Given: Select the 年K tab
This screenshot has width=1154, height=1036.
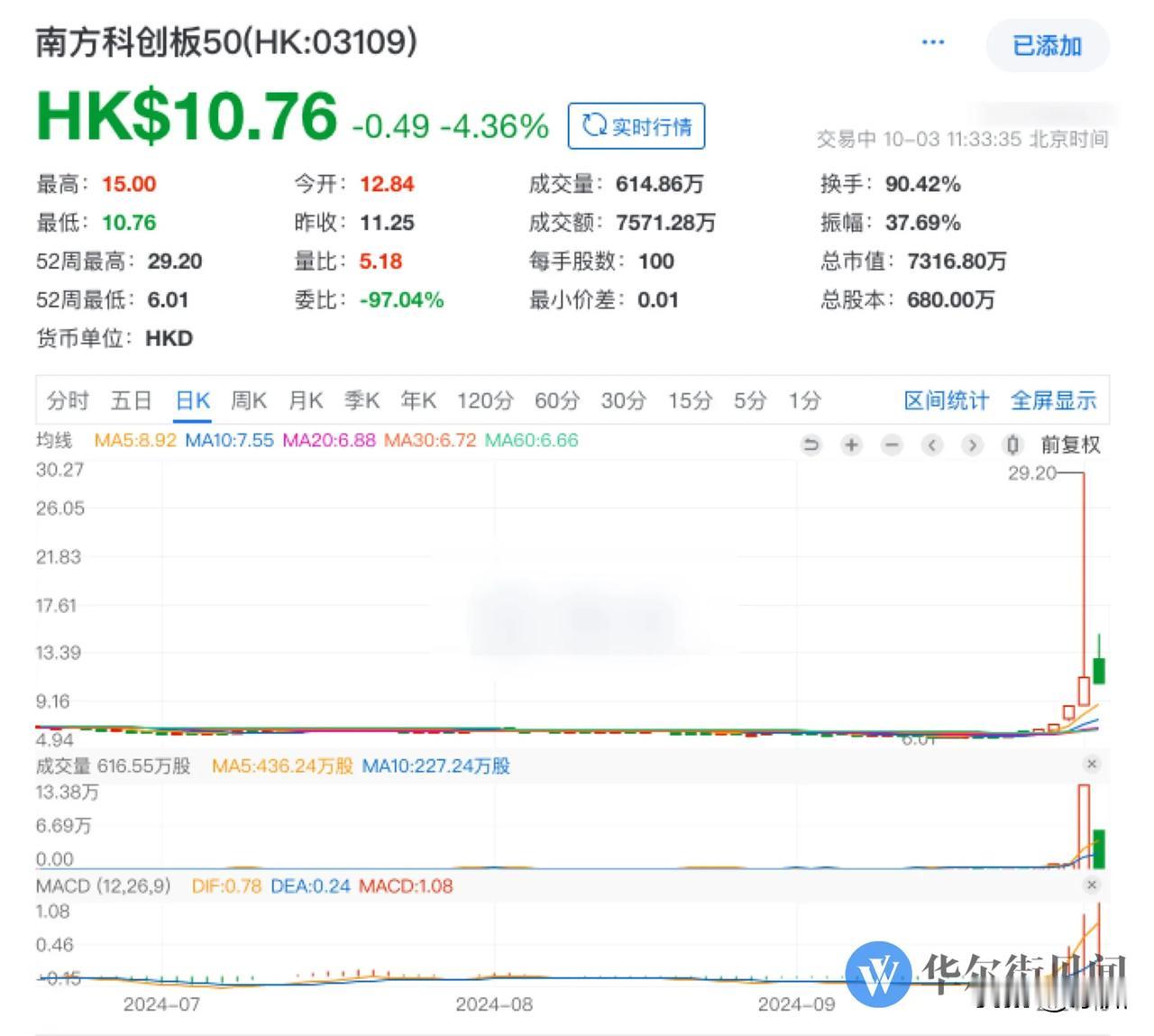Looking at the screenshot, I should [418, 400].
